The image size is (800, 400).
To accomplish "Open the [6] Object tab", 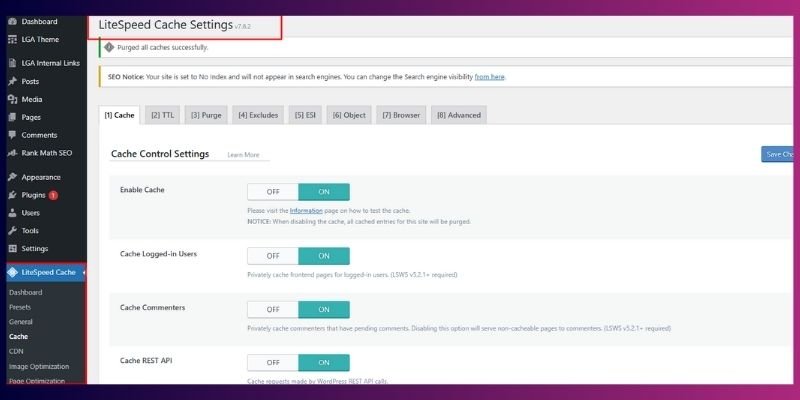I will [349, 115].
